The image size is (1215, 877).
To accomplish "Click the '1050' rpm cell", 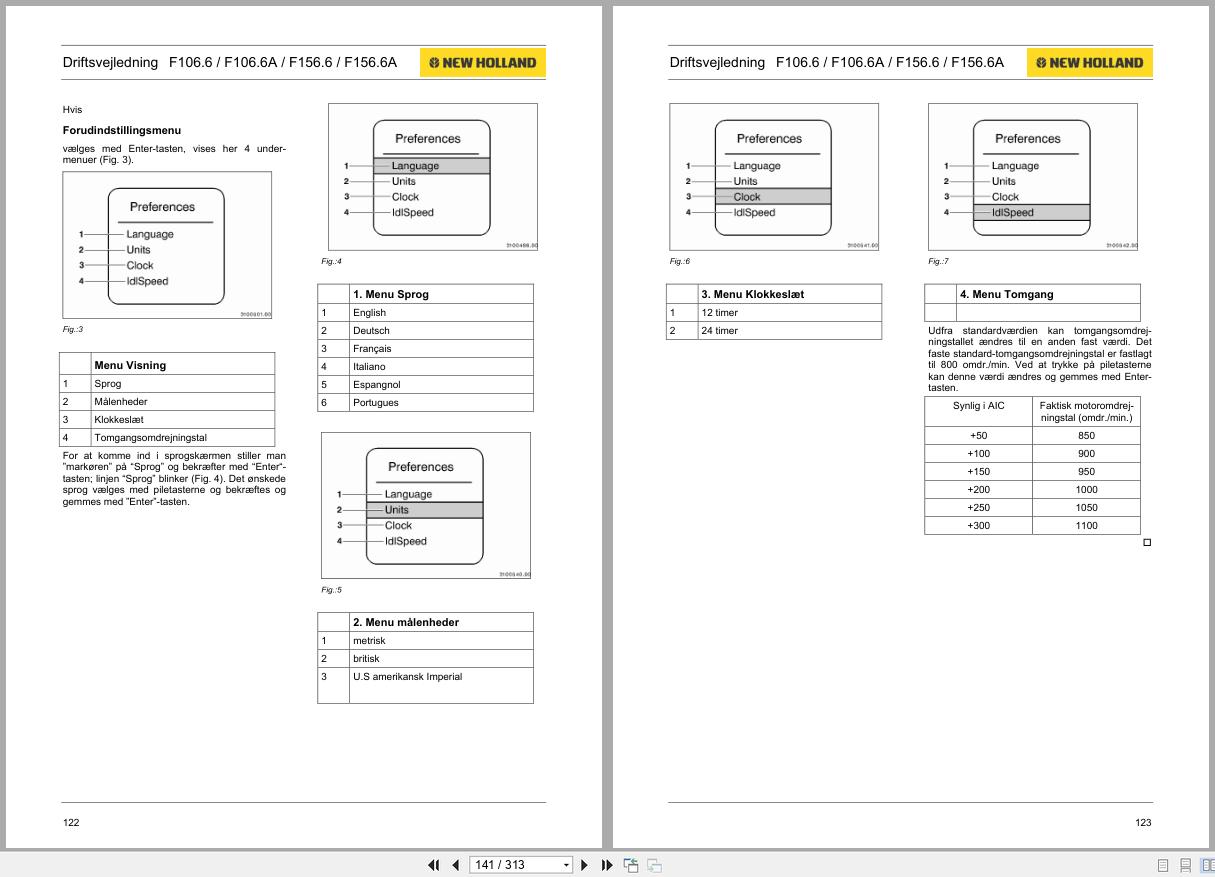I will pyautogui.click(x=1086, y=507).
